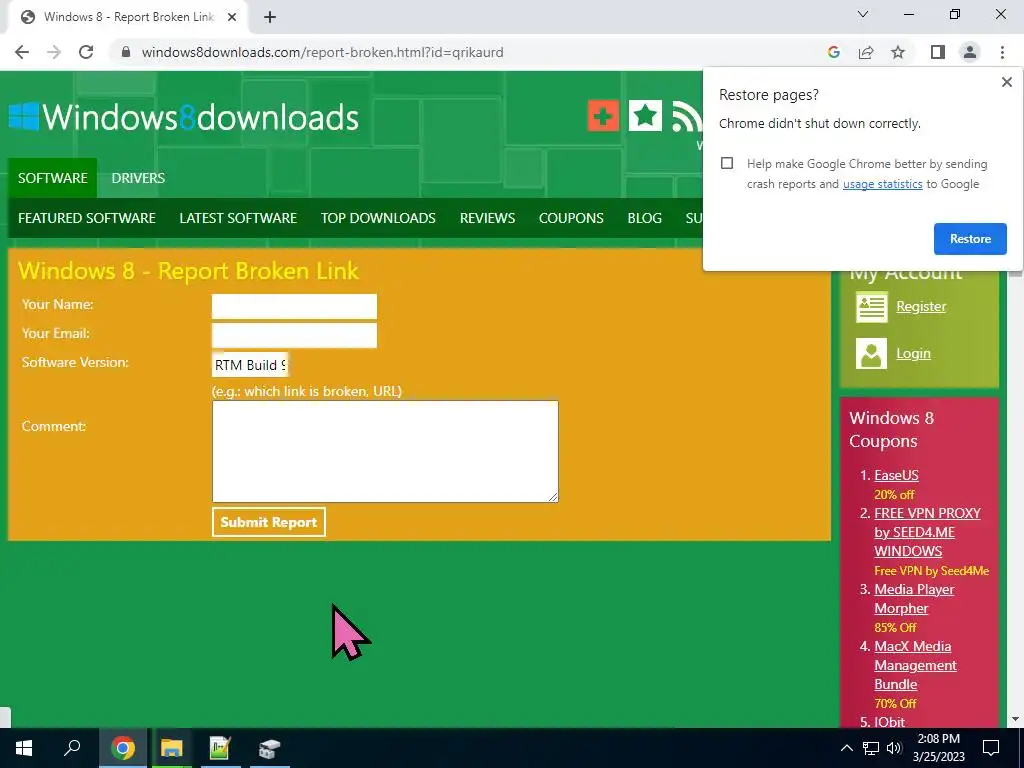The image size is (1024, 768).
Task: Open the usage statistics link
Action: pos(882,184)
